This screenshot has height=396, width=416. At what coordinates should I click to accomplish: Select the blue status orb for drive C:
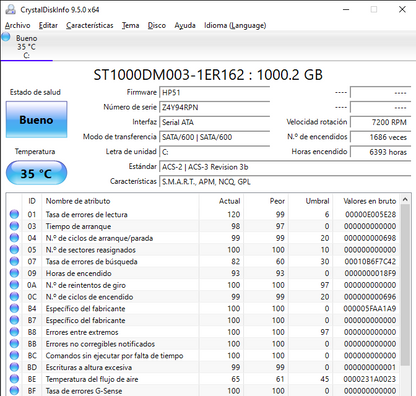[6, 37]
